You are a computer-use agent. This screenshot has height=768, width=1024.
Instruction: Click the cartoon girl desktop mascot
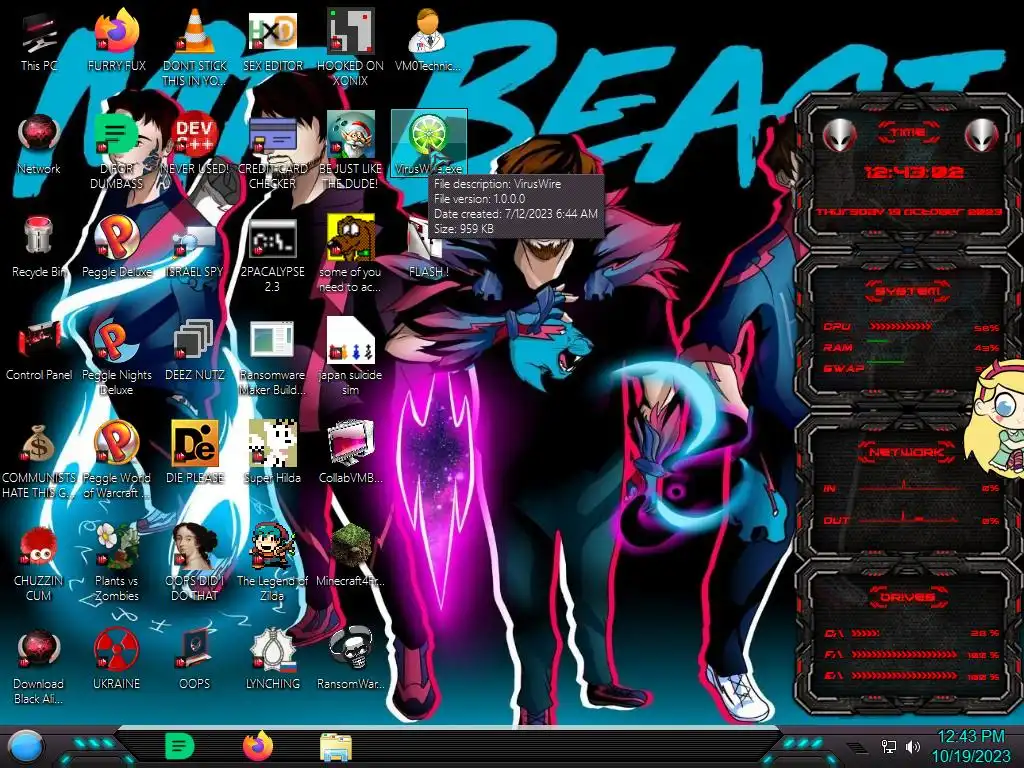(997, 416)
